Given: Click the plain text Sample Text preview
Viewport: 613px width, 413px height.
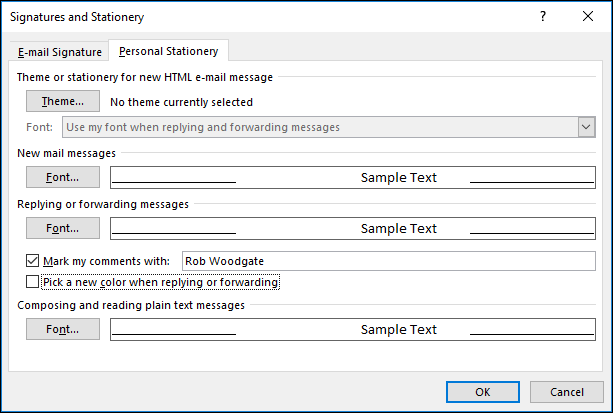Looking at the screenshot, I should point(398,329).
